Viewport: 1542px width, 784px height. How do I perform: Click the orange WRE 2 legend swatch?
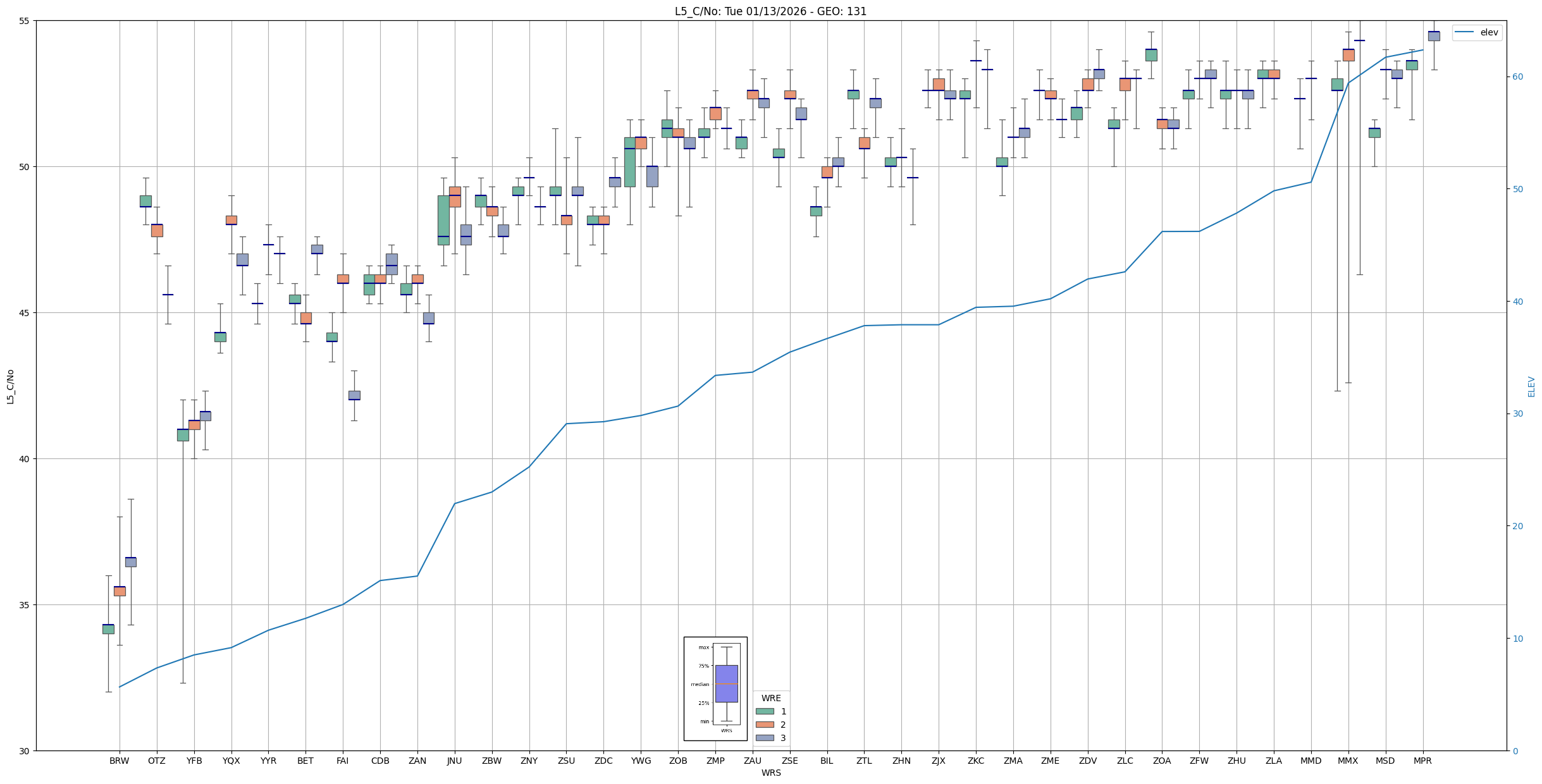tap(765, 725)
